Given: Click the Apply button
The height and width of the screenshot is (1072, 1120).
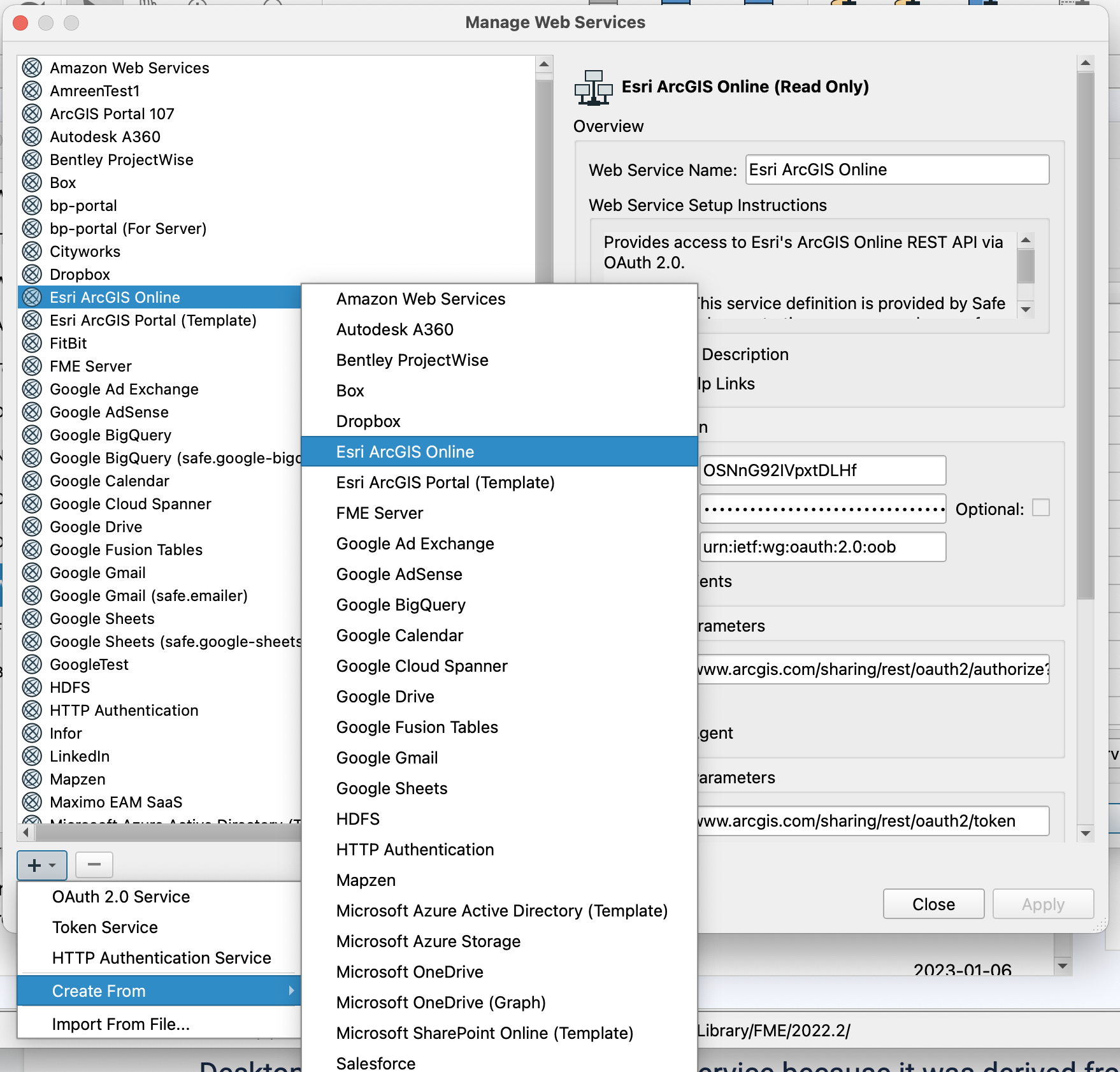Looking at the screenshot, I should click(x=1043, y=904).
